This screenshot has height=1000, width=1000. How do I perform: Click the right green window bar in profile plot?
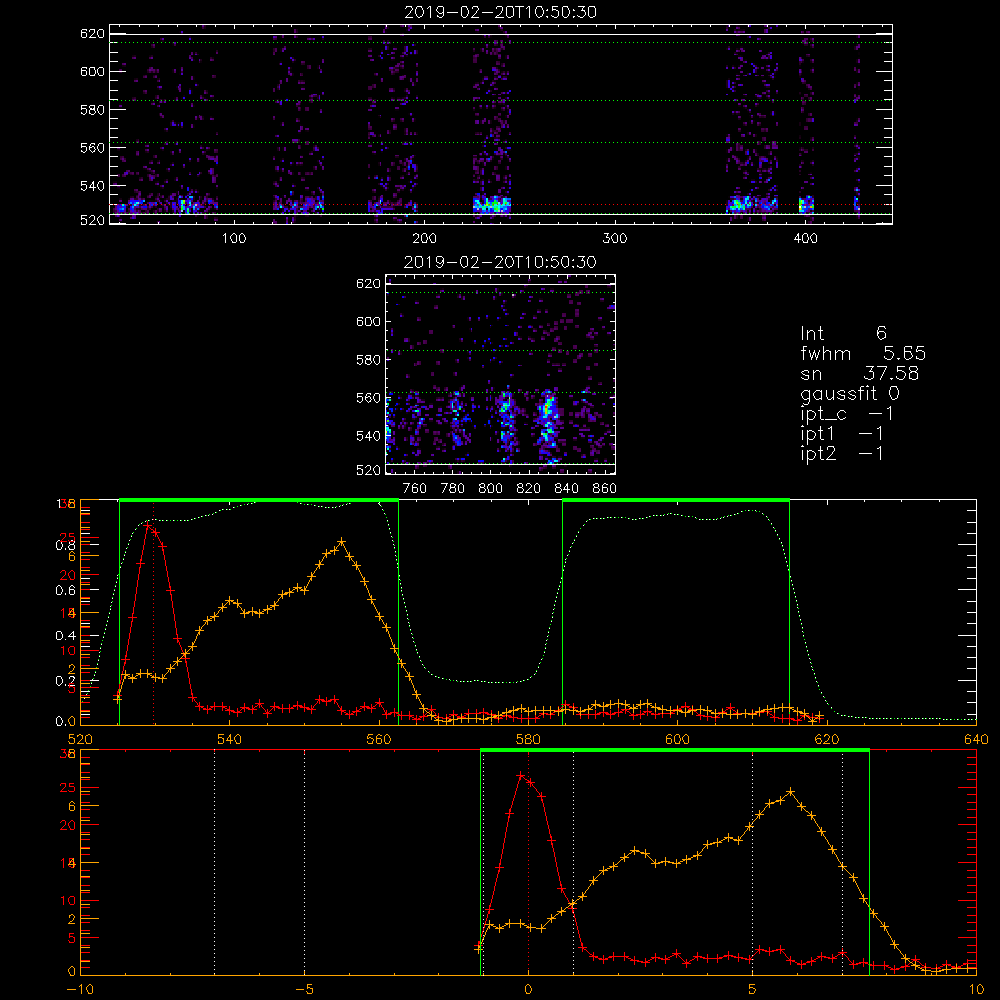(x=676, y=501)
